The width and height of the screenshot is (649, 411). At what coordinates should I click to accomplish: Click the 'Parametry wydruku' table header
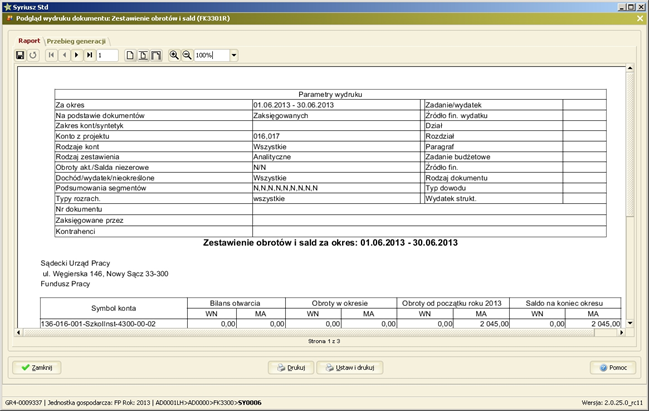coord(330,94)
